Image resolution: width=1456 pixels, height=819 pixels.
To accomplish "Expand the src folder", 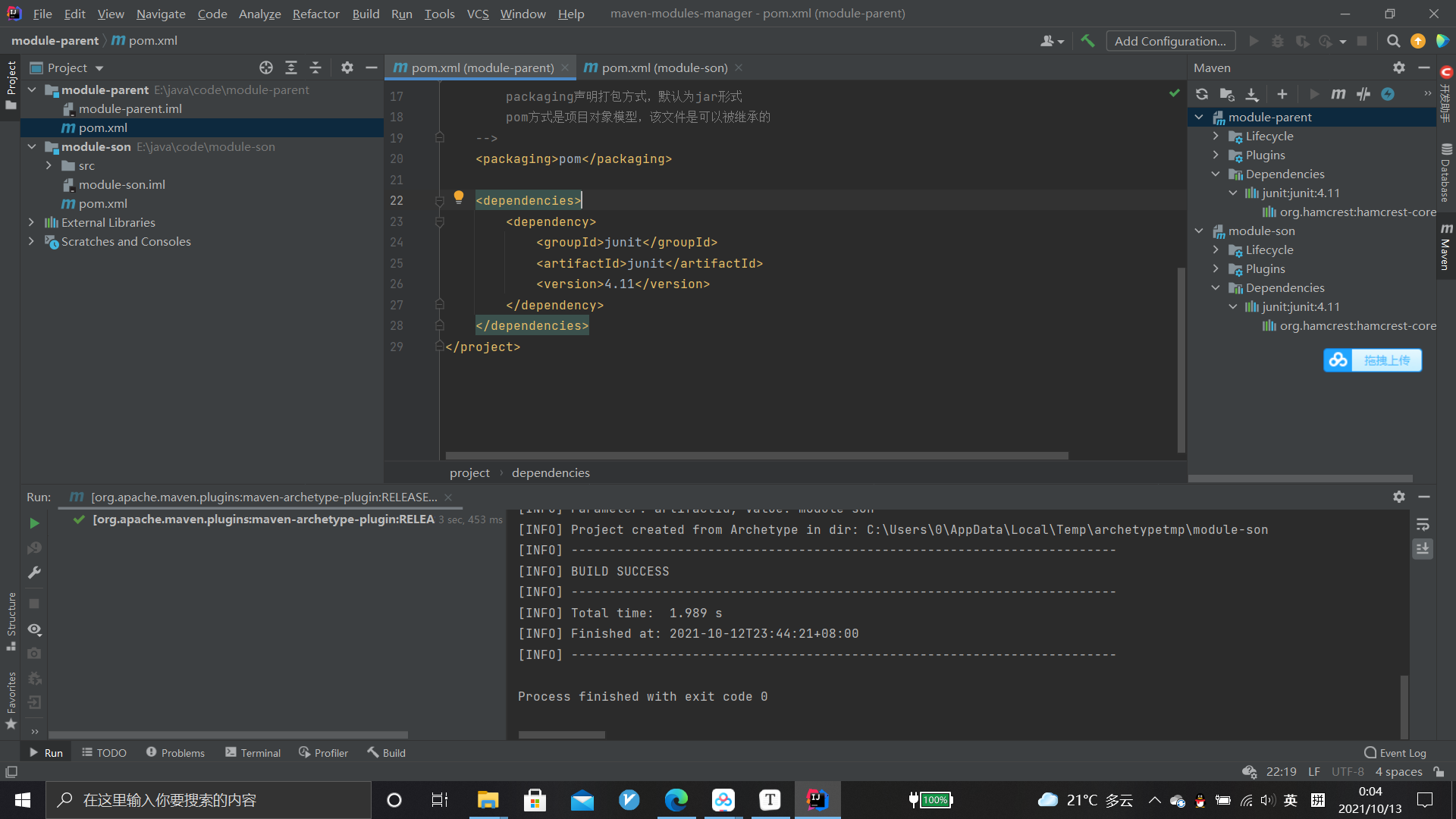I will tap(49, 165).
